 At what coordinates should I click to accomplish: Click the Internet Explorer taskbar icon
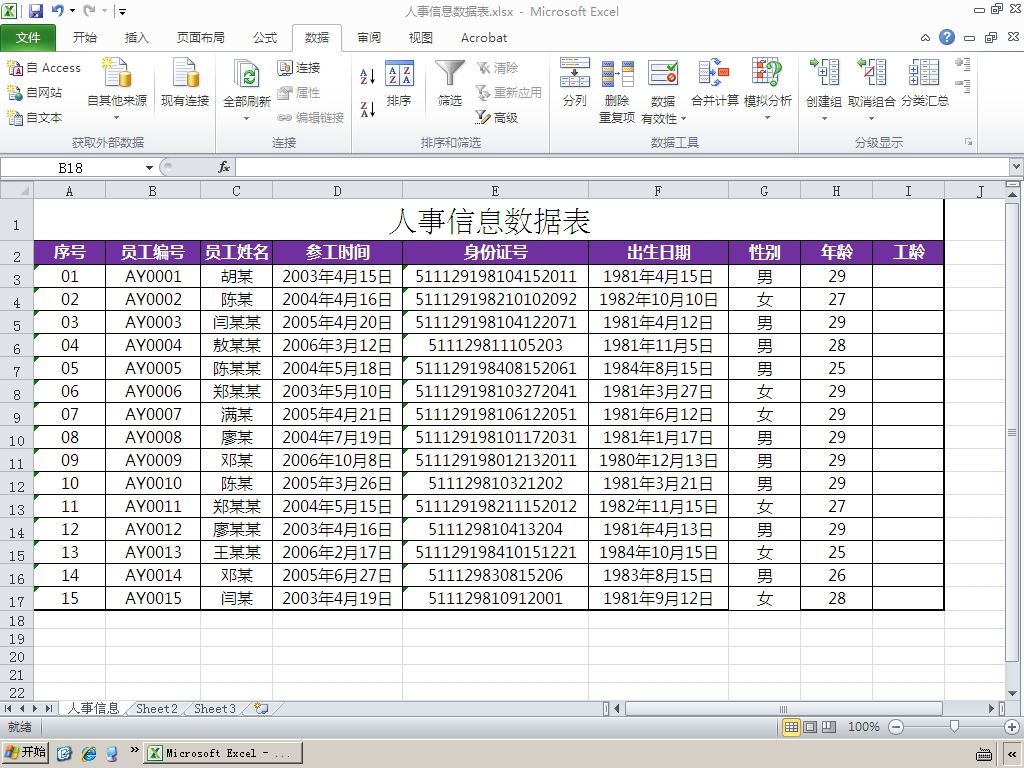pos(89,753)
